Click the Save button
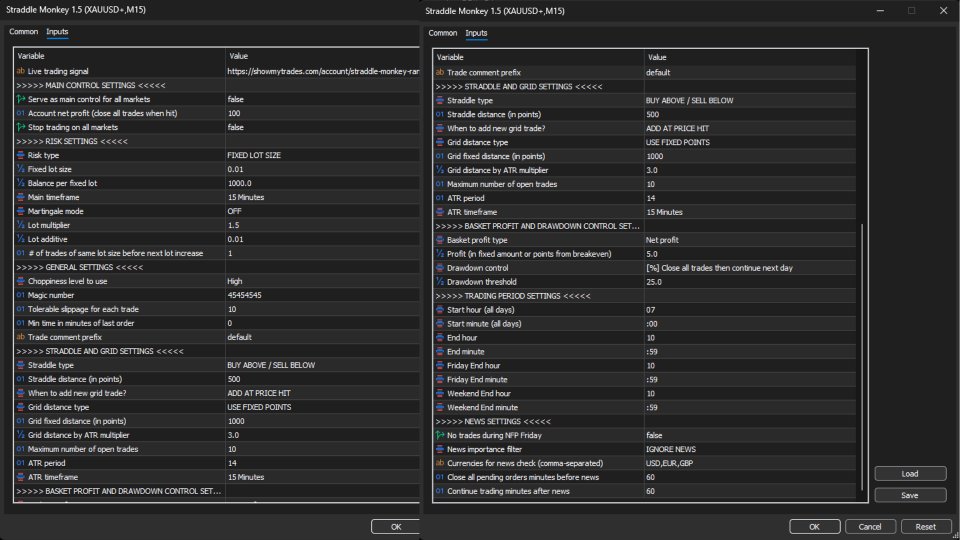 coord(910,495)
